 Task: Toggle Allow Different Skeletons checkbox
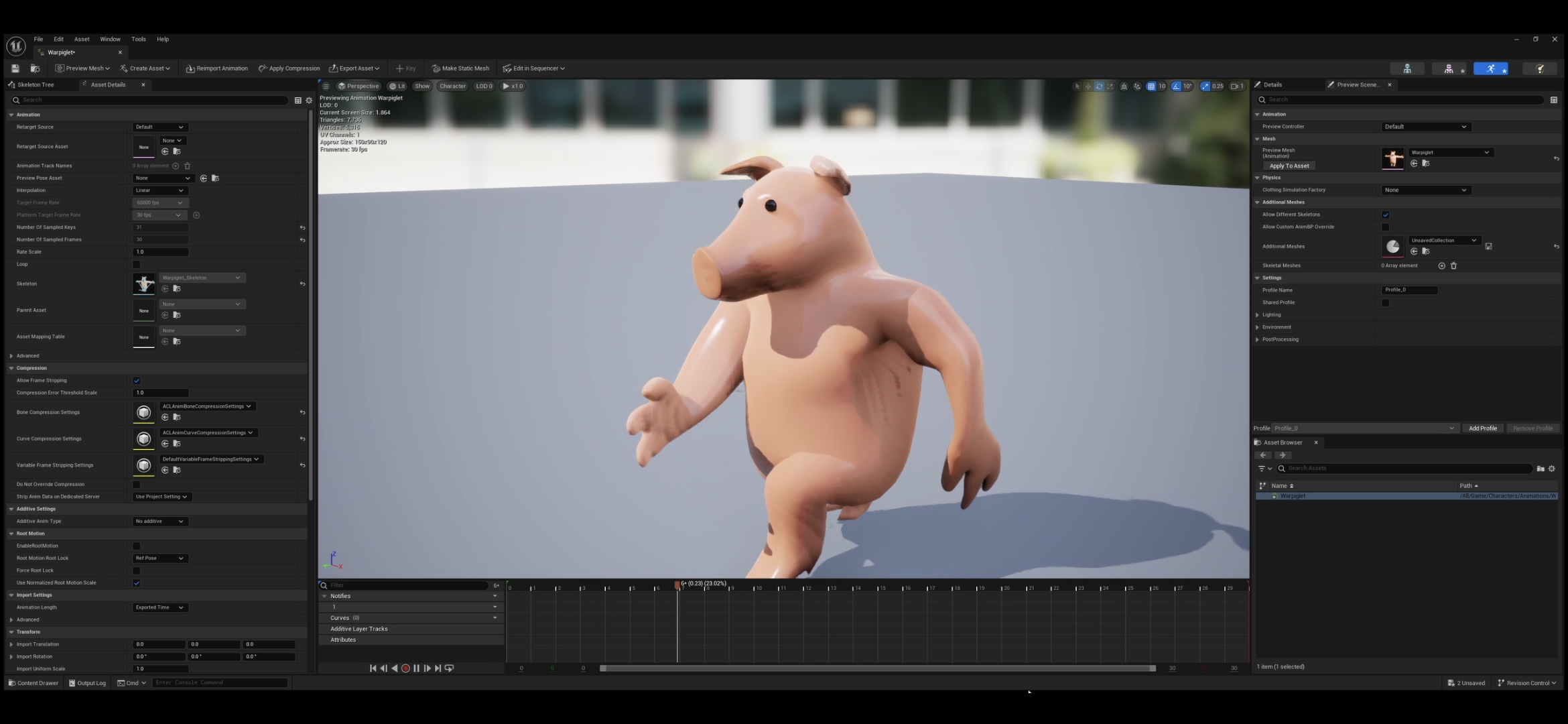coord(1385,215)
